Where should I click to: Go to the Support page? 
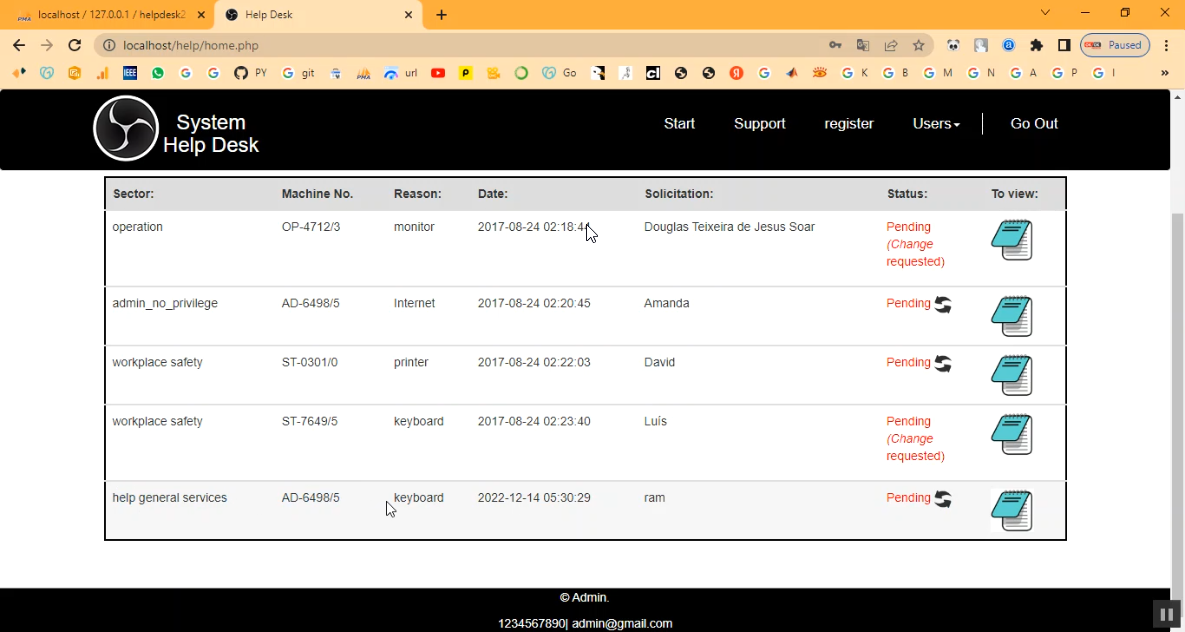(759, 124)
